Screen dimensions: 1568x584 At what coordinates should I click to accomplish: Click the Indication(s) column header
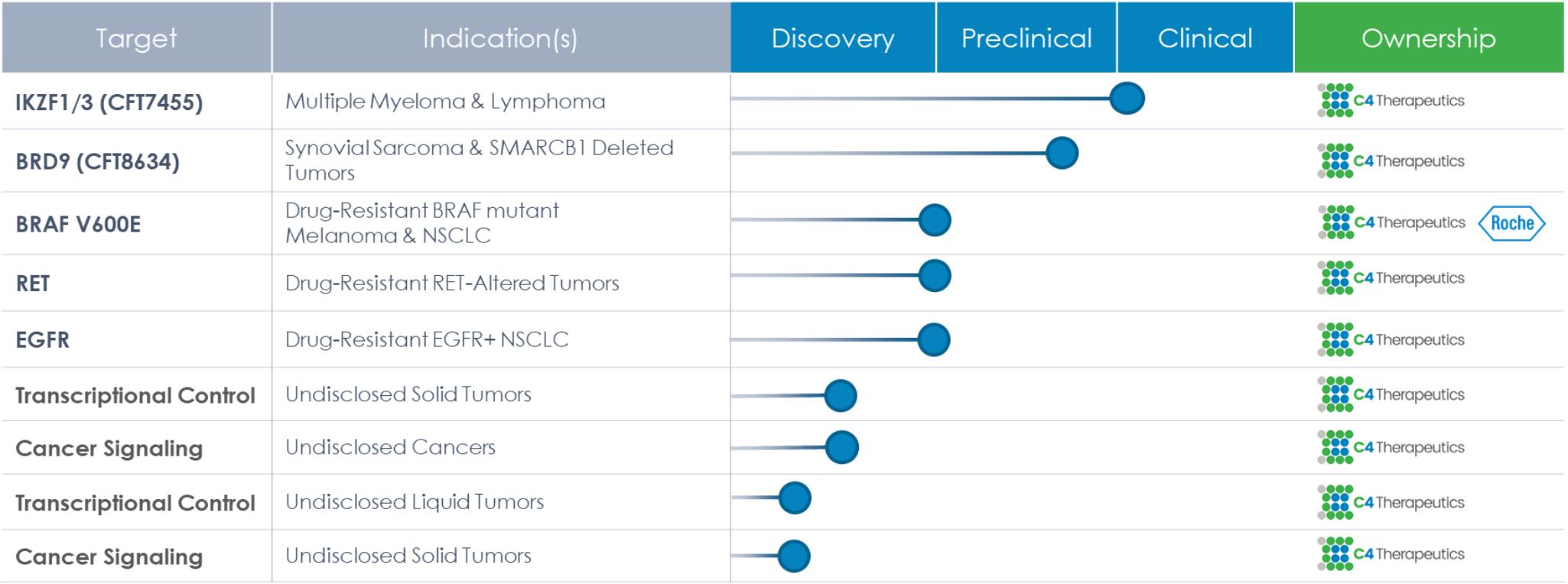500,38
